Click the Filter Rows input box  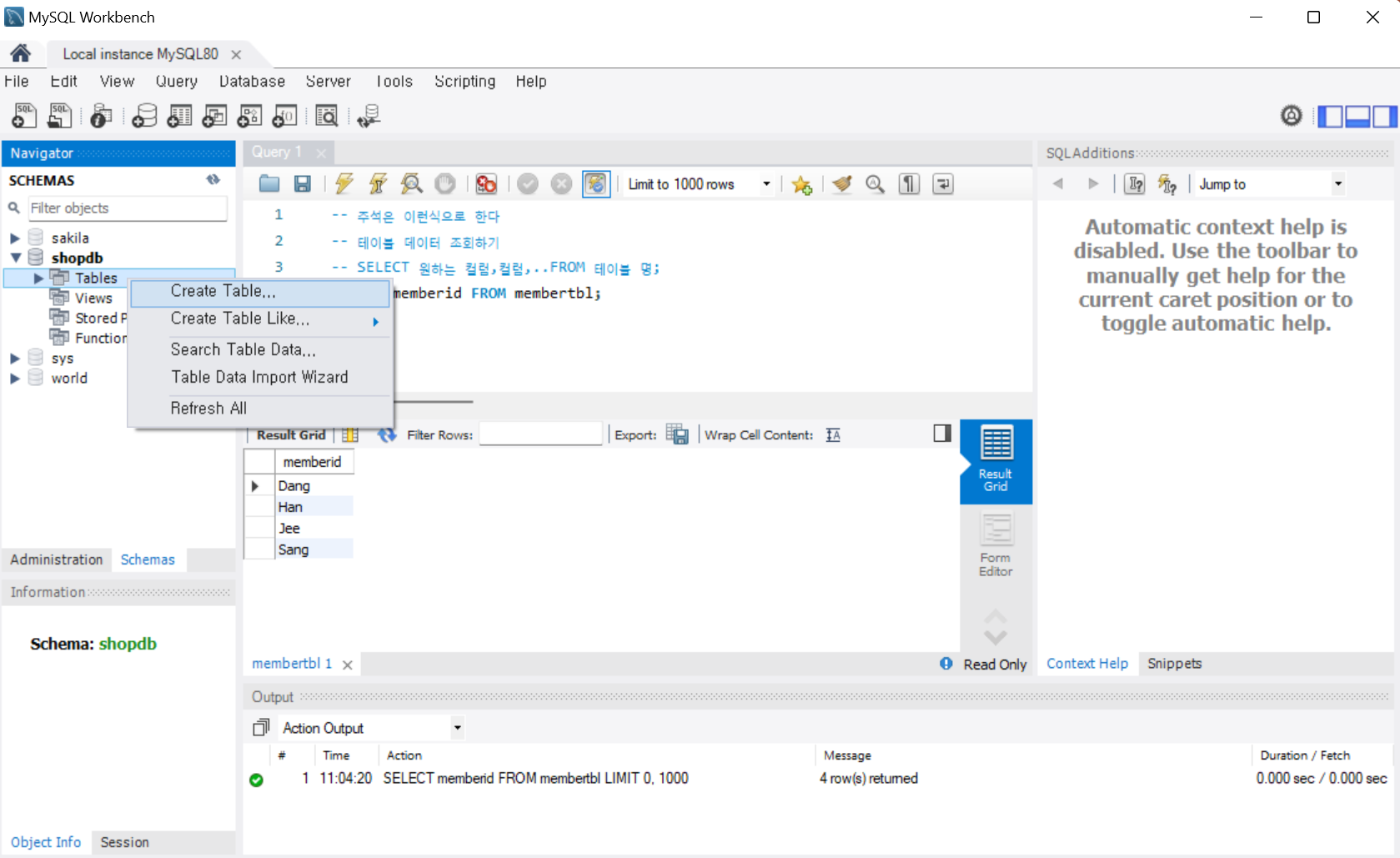tap(540, 434)
